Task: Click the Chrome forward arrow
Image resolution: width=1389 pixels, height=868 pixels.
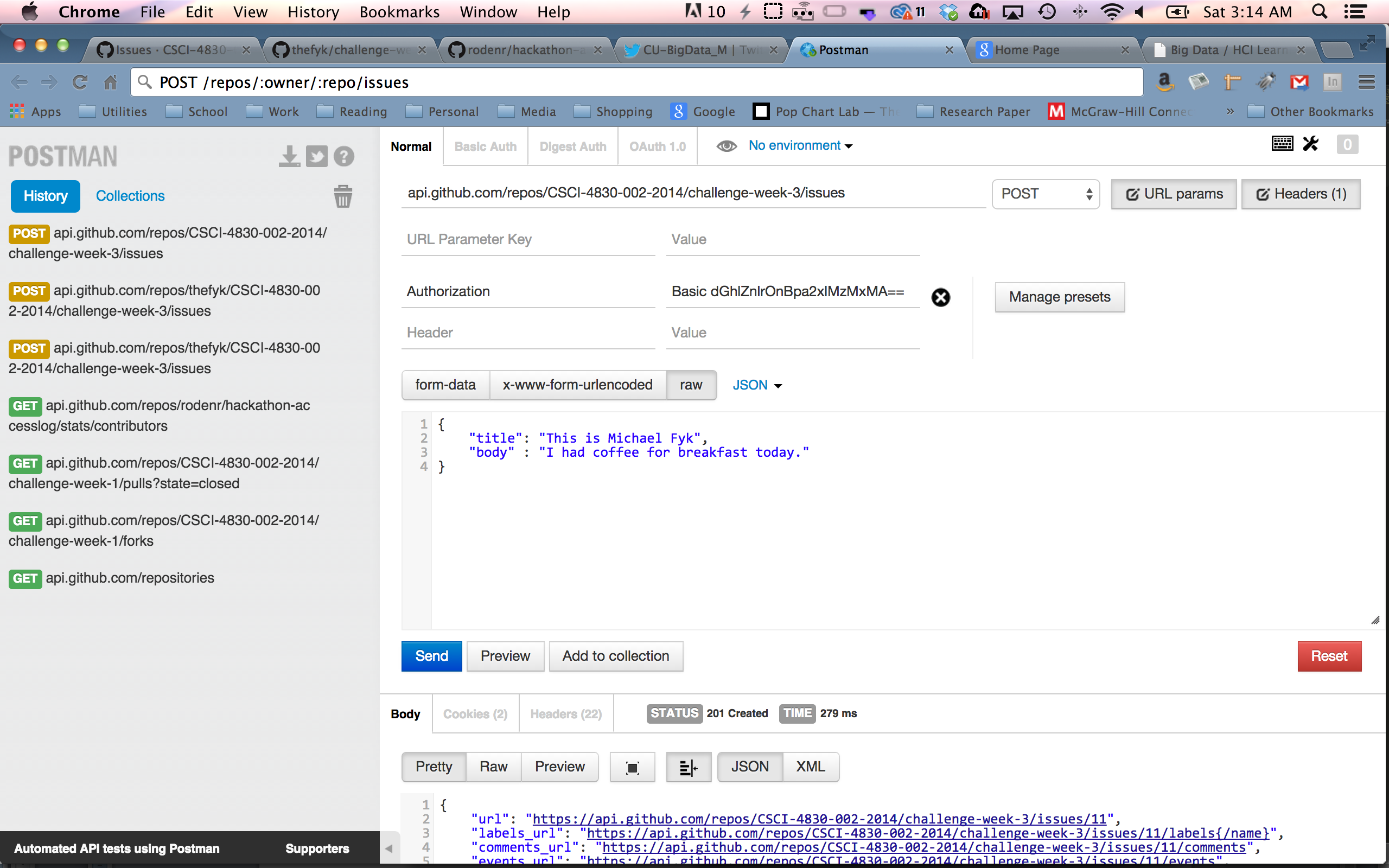Action: [49, 82]
